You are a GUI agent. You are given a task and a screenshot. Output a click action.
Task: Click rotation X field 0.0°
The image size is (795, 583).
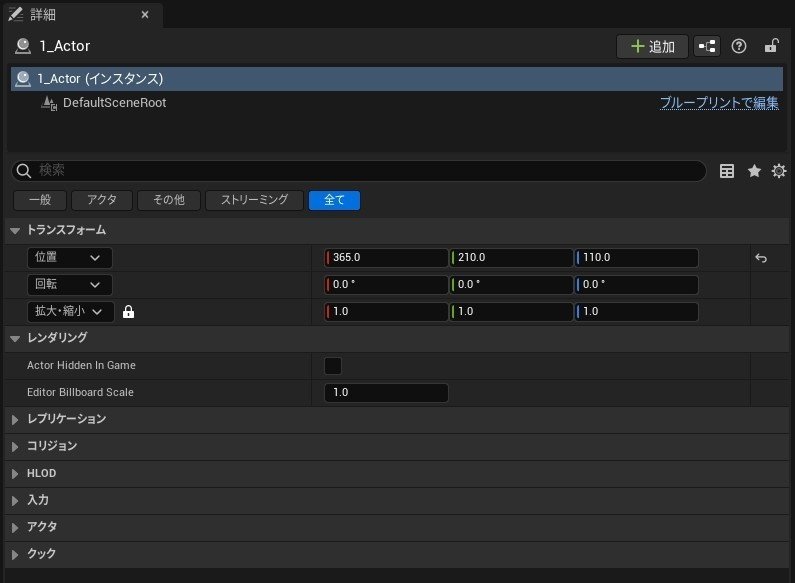[x=386, y=284]
